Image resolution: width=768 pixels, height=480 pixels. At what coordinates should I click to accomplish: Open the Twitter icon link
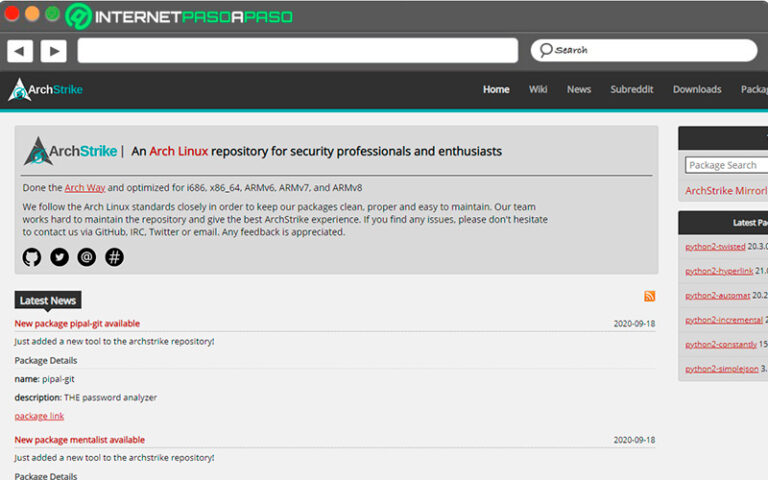tap(60, 258)
